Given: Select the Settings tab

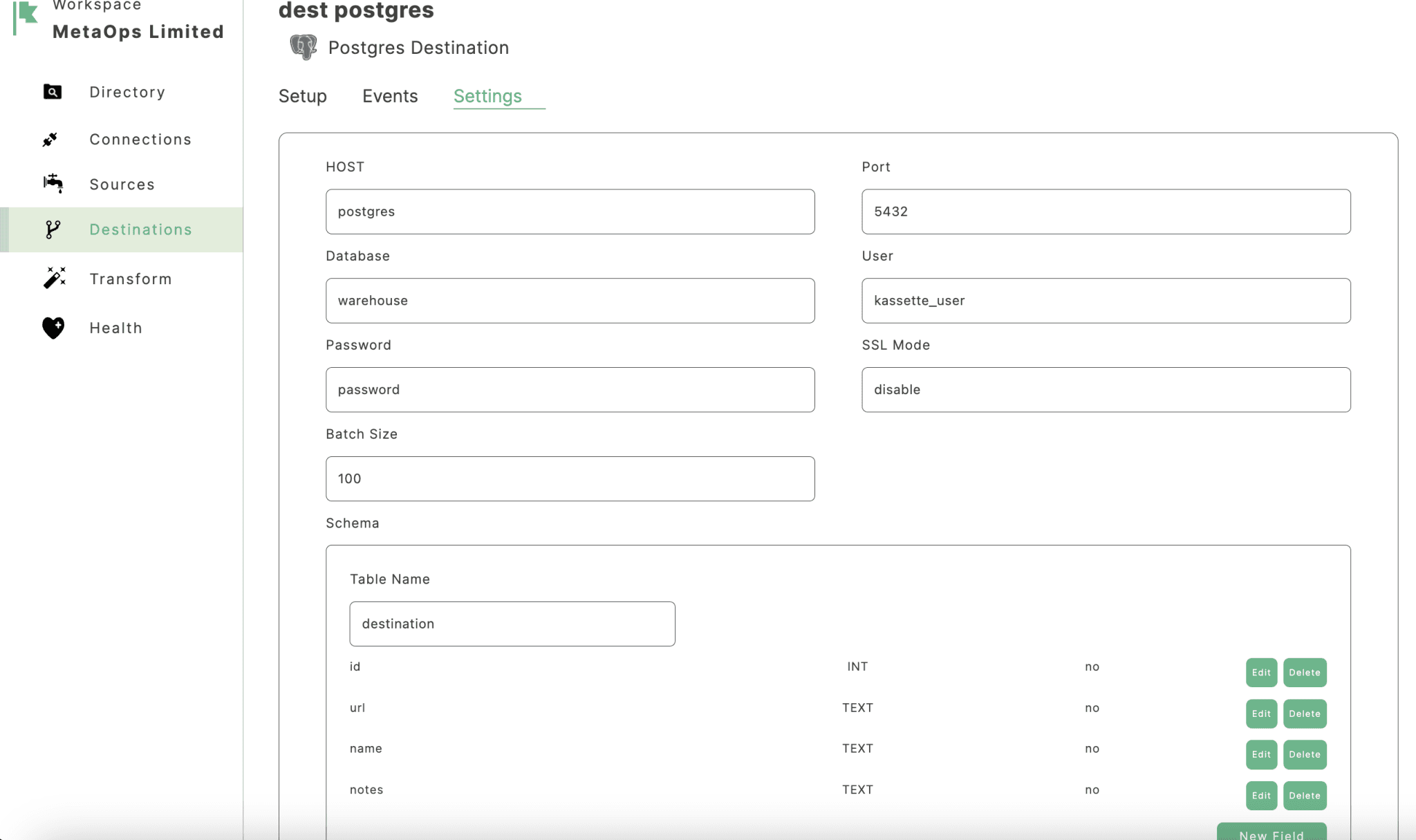Looking at the screenshot, I should (x=487, y=96).
